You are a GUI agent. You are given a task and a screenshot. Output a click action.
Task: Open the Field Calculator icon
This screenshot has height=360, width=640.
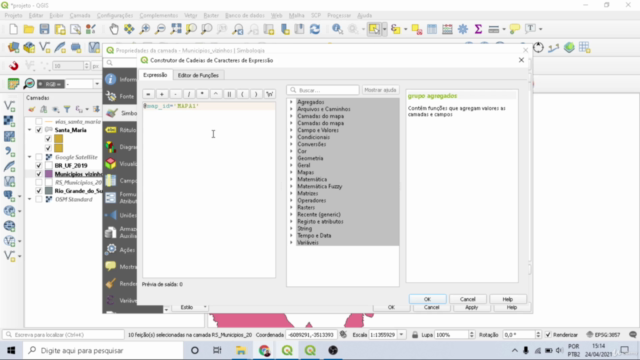tap(447, 29)
